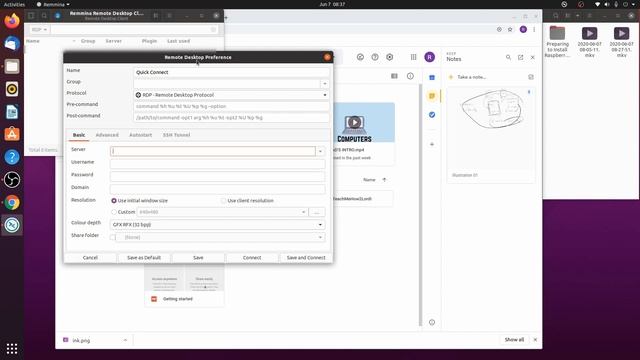The height and width of the screenshot is (360, 640).
Task: Bookmark page with star icon in Chrome
Action: [510, 29]
